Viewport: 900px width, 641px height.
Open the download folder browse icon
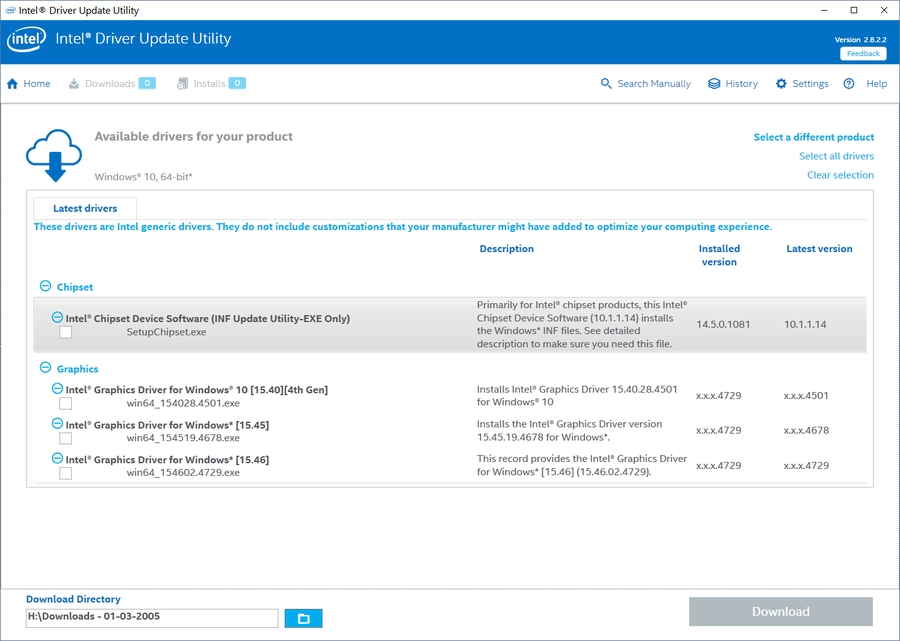pos(303,618)
